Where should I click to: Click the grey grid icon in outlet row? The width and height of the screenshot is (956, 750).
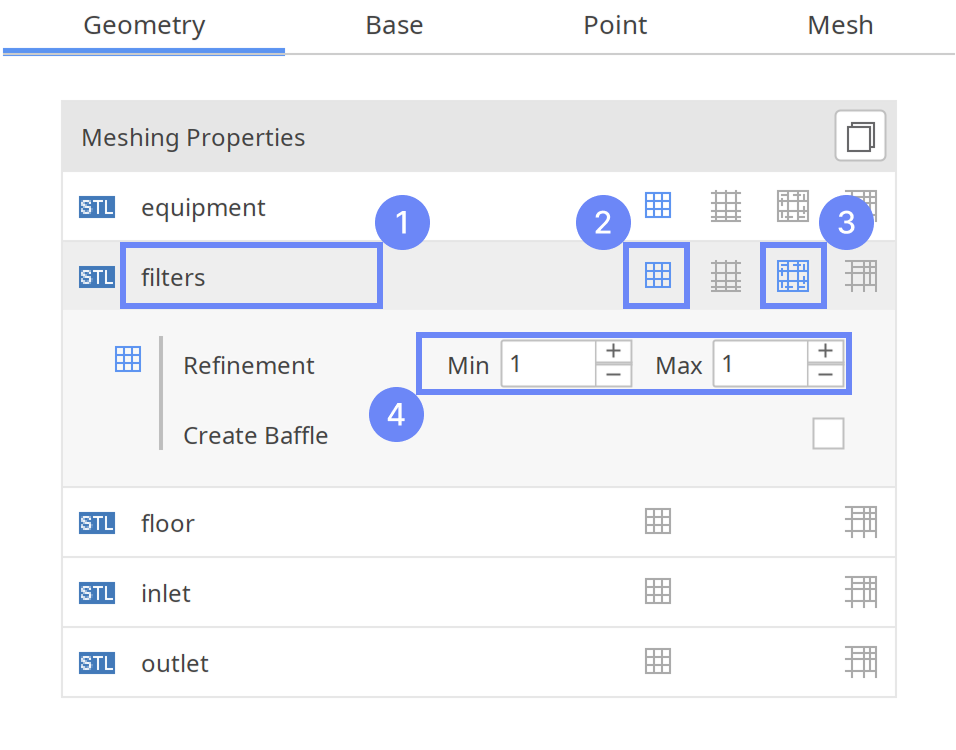pos(657,661)
